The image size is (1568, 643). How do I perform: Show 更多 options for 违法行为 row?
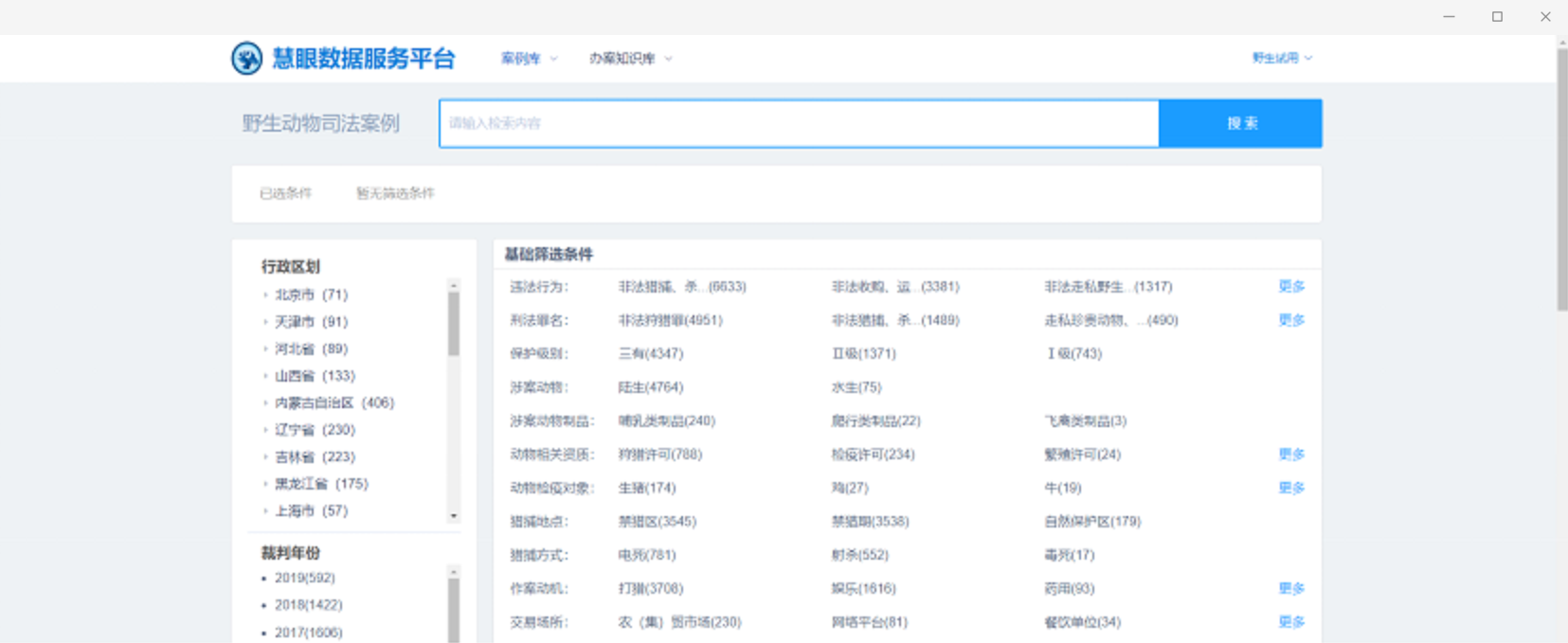pyautogui.click(x=1291, y=286)
